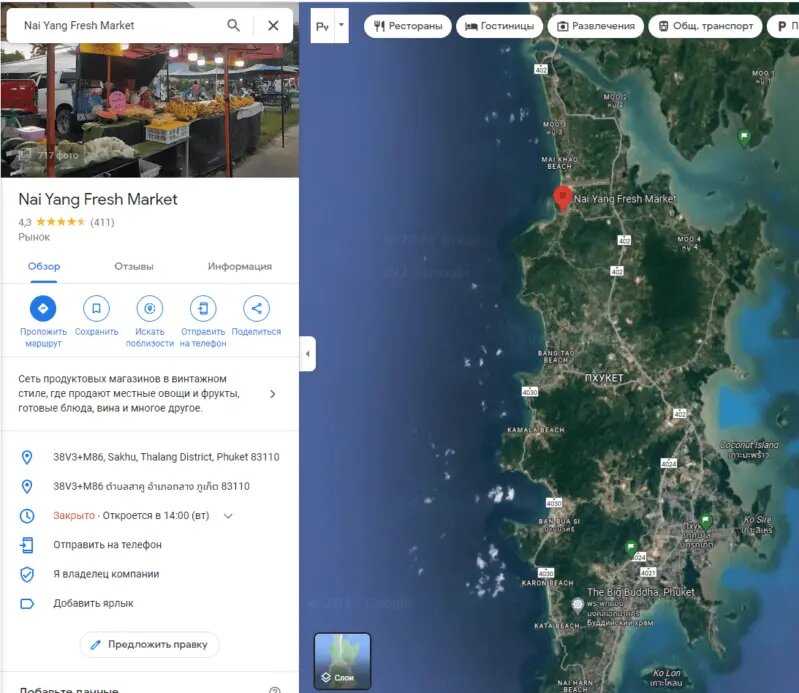Image resolution: width=799 pixels, height=693 pixels.
Task: Click the search magnifier icon
Action: [233, 25]
